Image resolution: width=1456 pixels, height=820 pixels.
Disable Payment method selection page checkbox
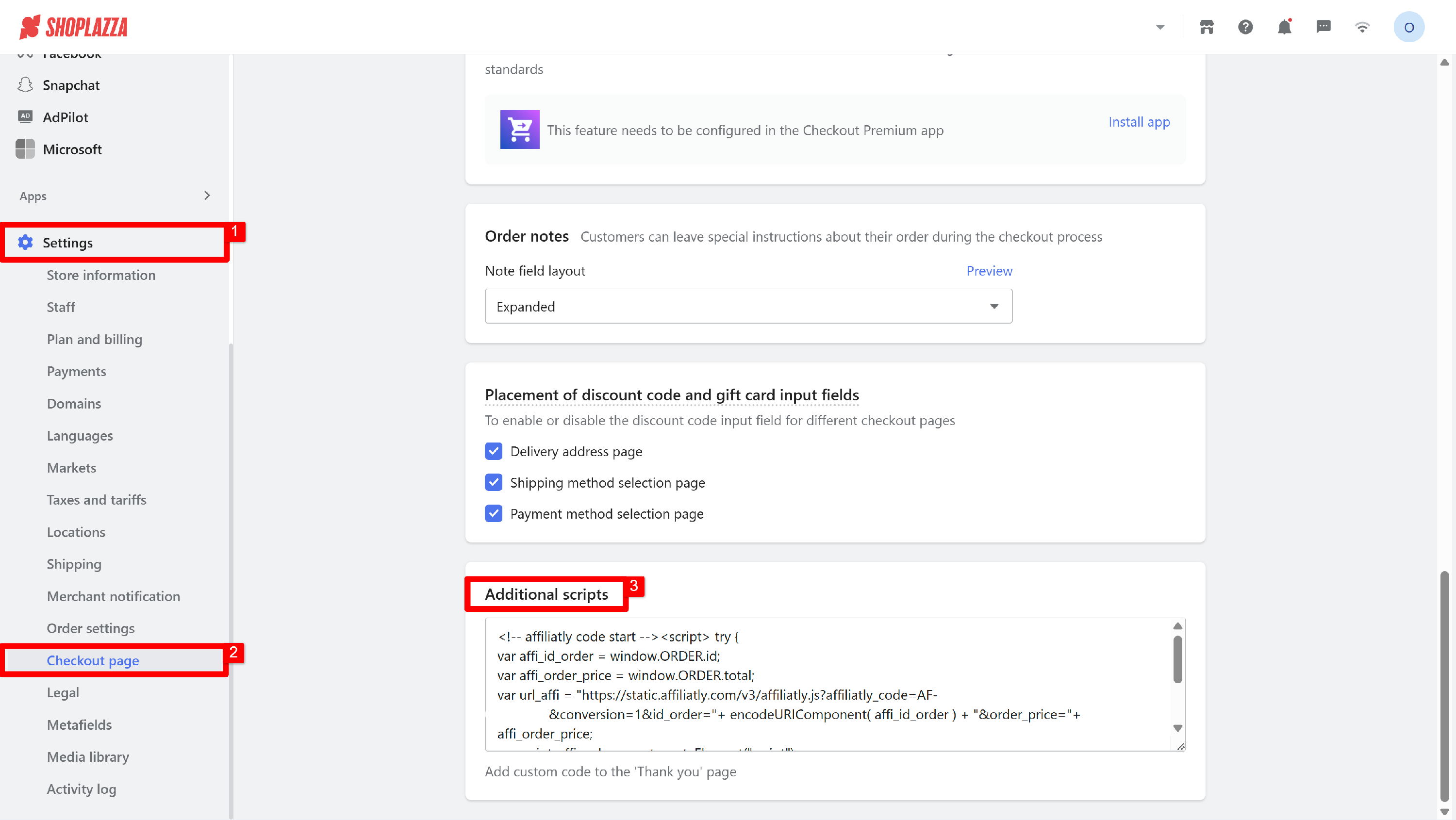tap(494, 513)
